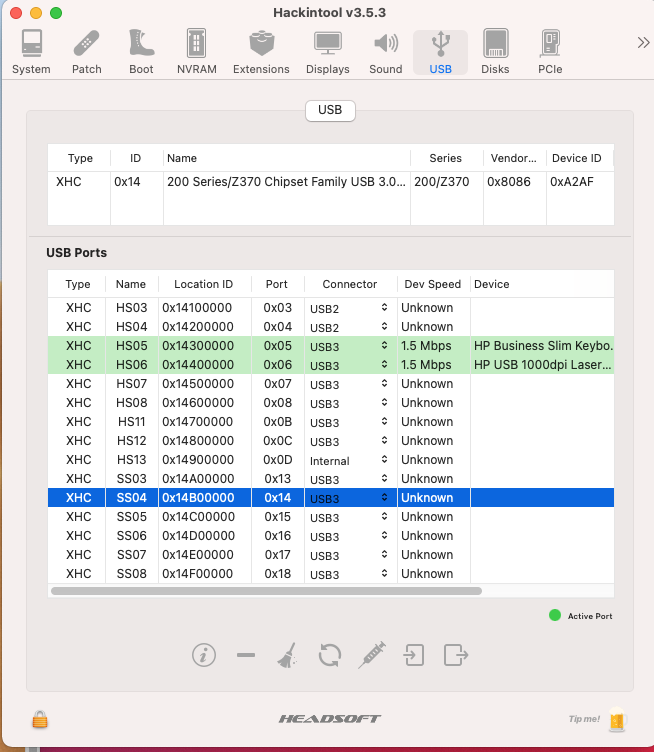Screen dimensions: 654x752
Task: Click the Tip me beer mug icon
Action: tap(617, 719)
